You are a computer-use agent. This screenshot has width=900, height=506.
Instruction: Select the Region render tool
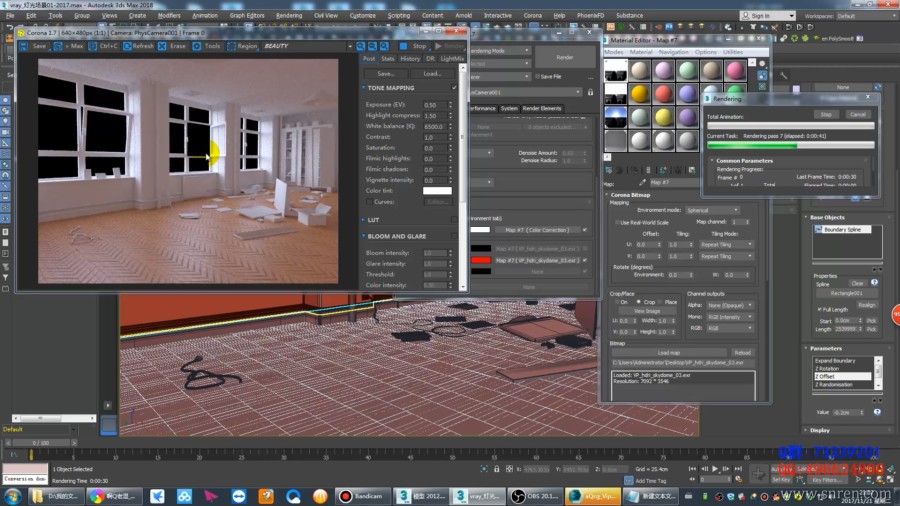click(242, 46)
